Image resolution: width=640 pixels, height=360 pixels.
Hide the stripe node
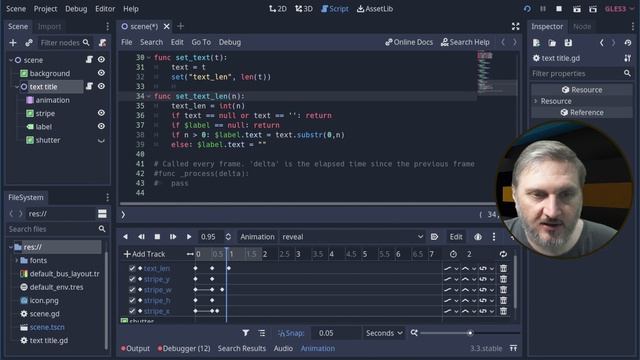[x=101, y=113]
